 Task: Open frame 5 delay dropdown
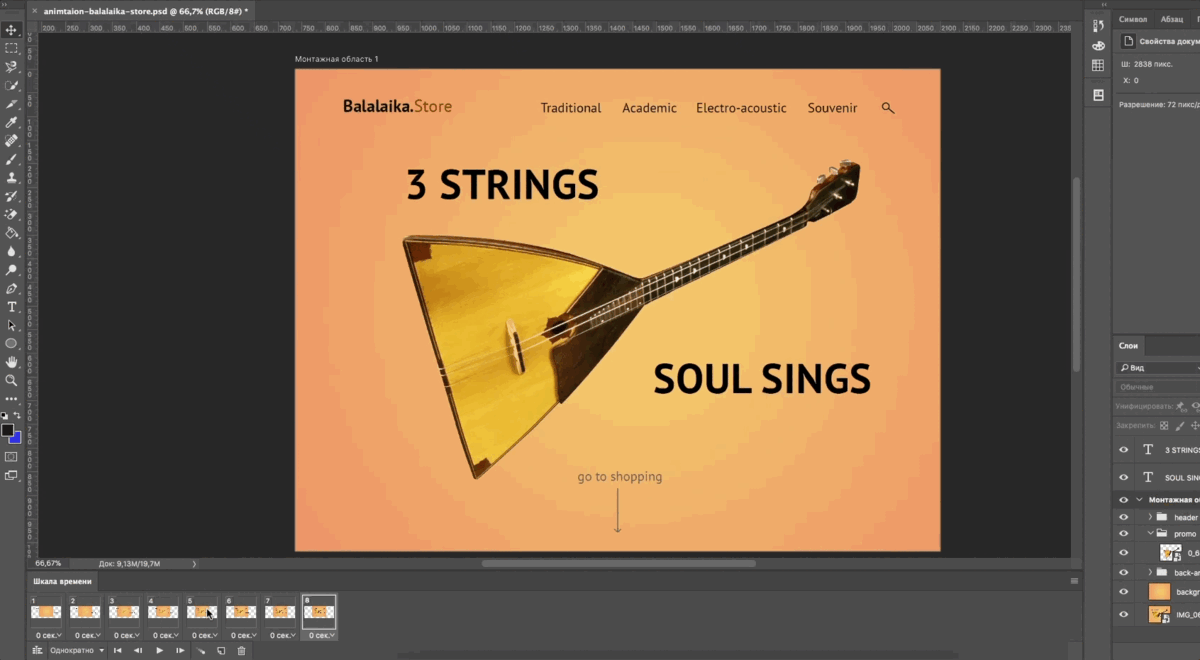(x=203, y=635)
